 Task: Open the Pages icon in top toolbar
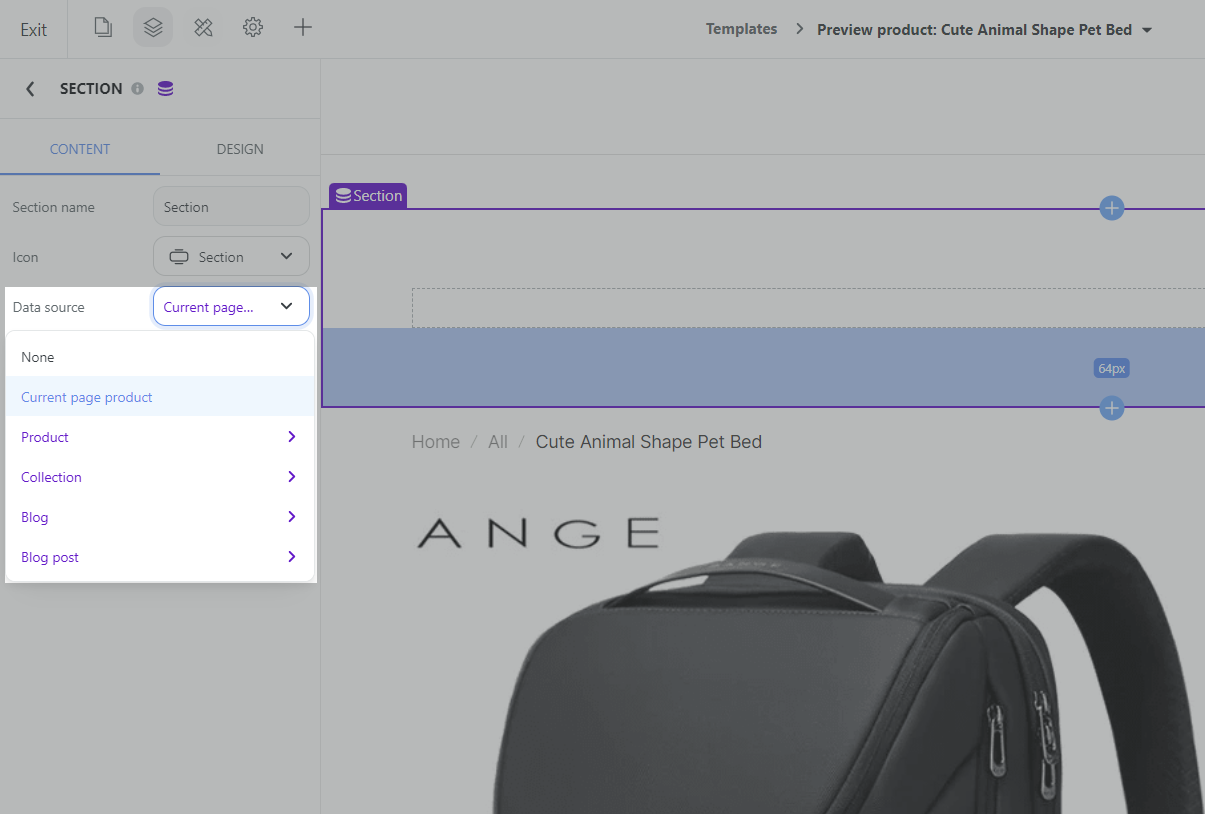coord(103,28)
